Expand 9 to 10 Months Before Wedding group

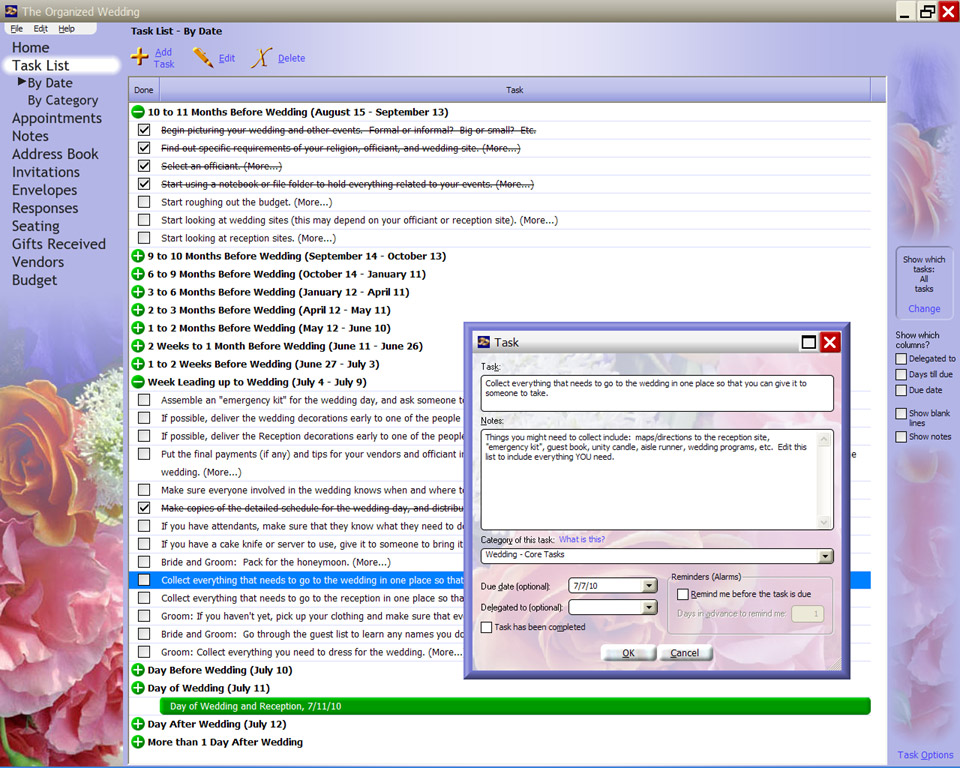point(138,256)
